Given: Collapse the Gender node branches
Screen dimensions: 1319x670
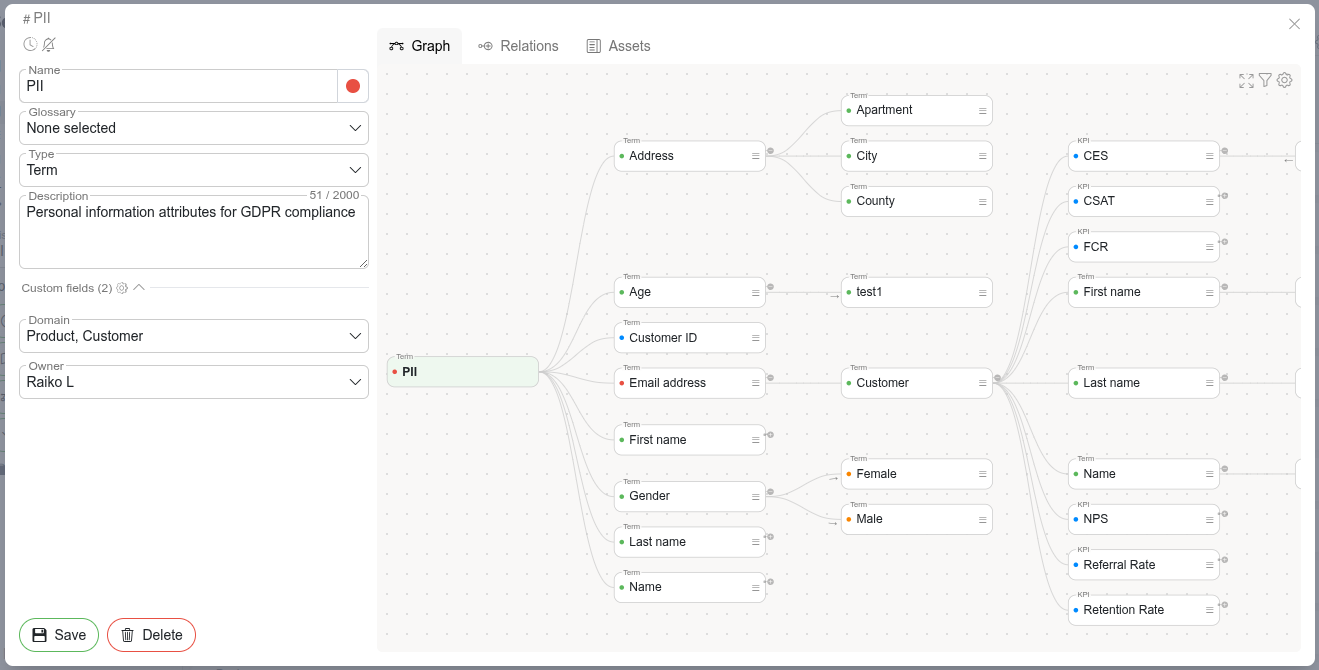Looking at the screenshot, I should pos(770,491).
